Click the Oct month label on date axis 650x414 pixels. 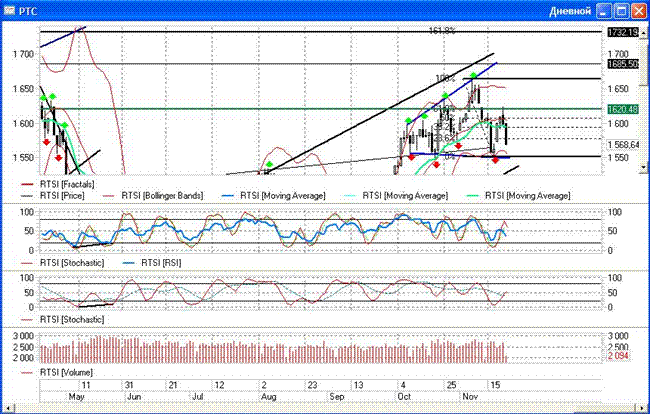[x=404, y=397]
